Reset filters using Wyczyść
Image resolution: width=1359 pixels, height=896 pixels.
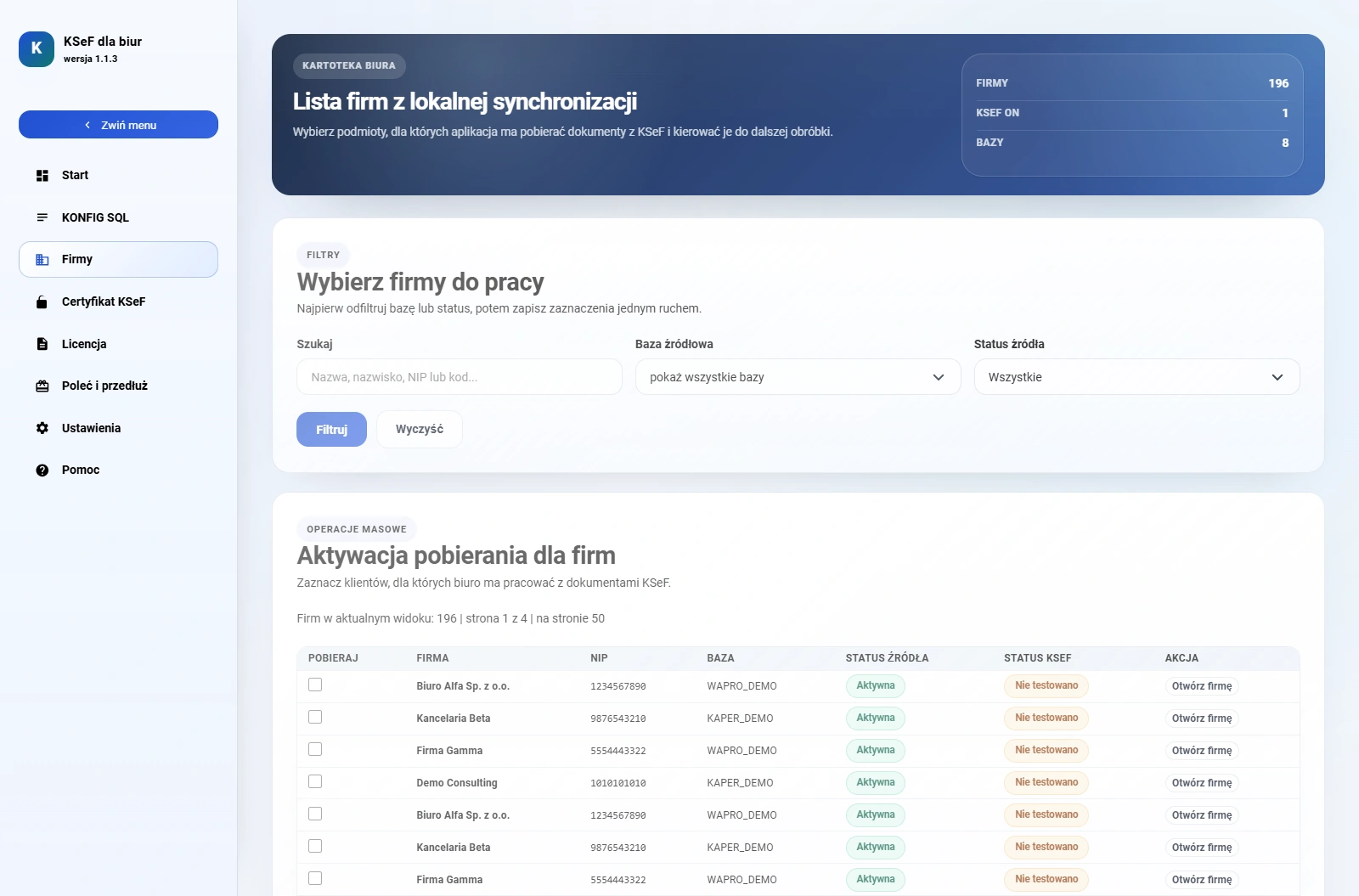(x=420, y=430)
